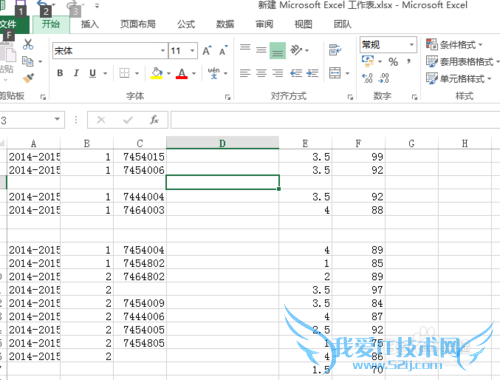Viewport: 500px width, 380px height.
Task: Click cell containing 7454015
Action: coord(140,156)
